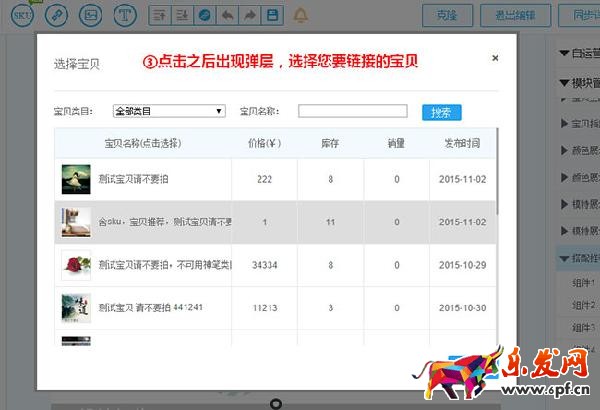Close the 选择宝贝 dialog
The height and width of the screenshot is (410, 600).
pos(495,58)
